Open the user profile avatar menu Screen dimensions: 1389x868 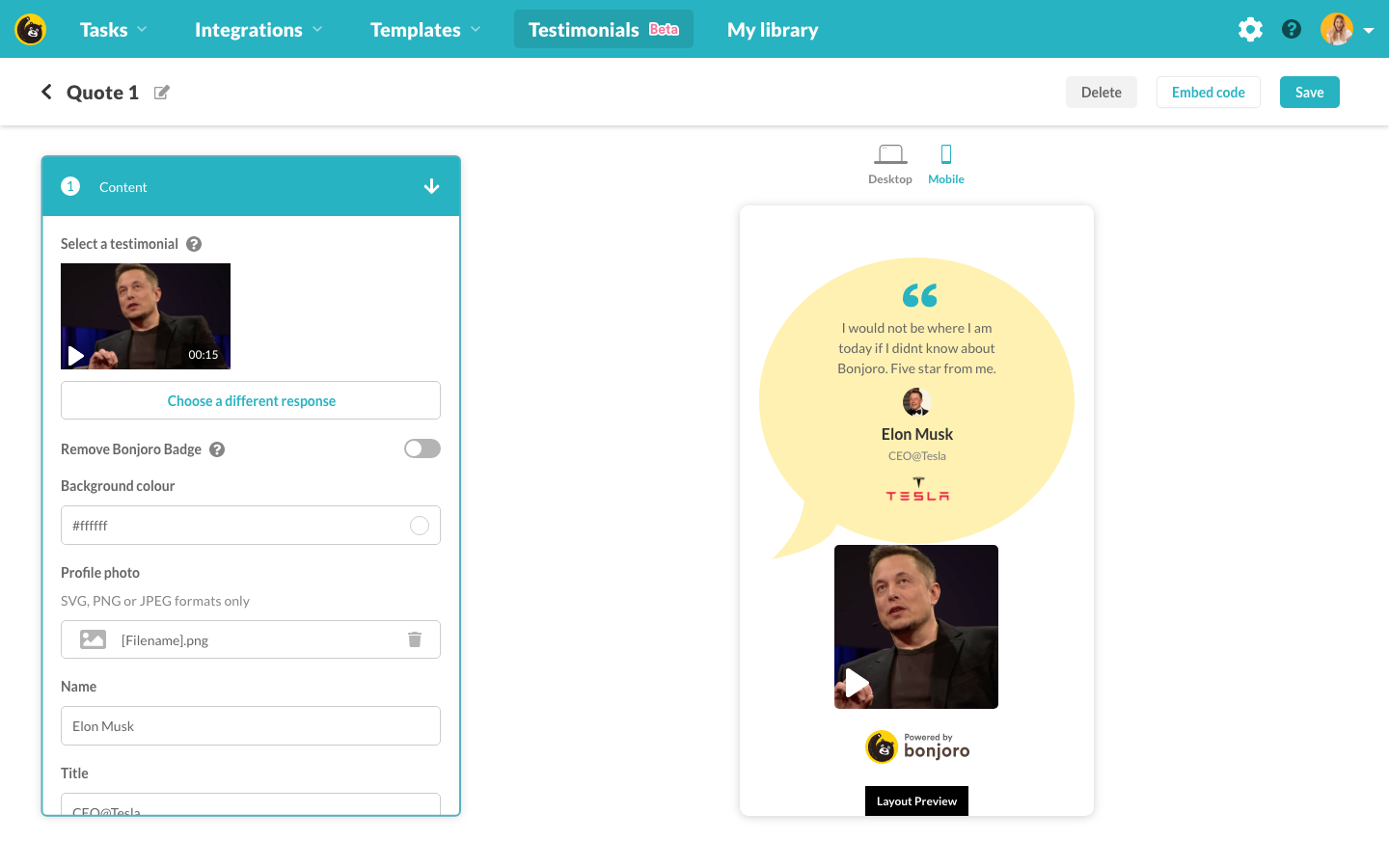(1337, 29)
